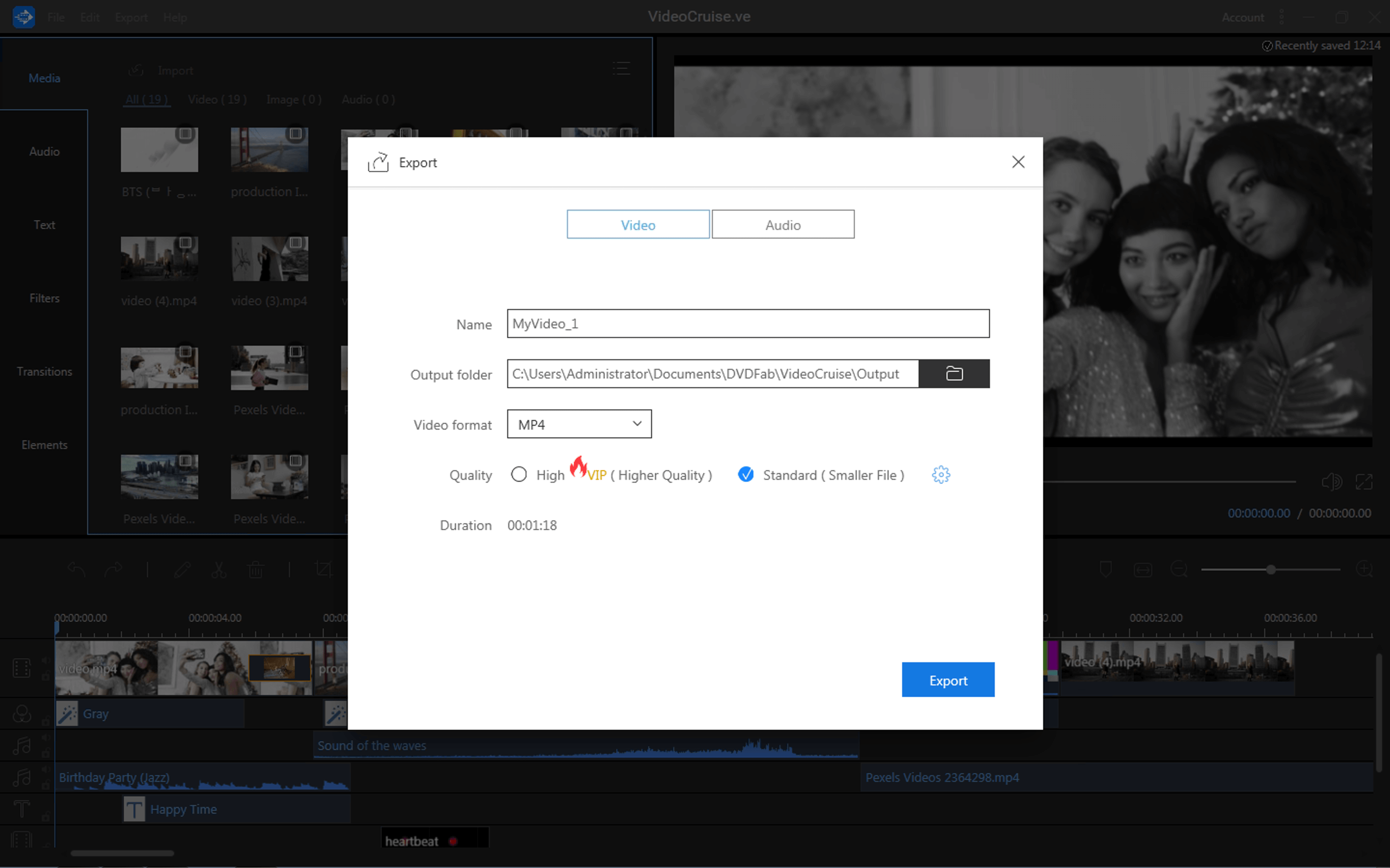Show the Audio (0) media filter tab
The width and height of the screenshot is (1390, 868).
tap(368, 99)
